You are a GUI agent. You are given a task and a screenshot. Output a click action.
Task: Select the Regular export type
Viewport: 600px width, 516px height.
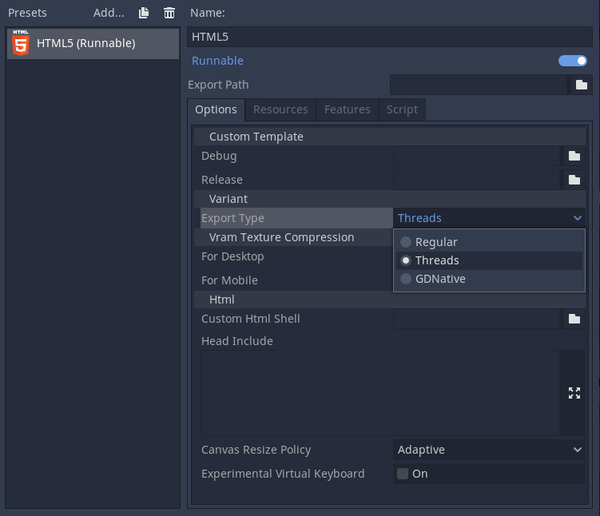pyautogui.click(x=436, y=242)
